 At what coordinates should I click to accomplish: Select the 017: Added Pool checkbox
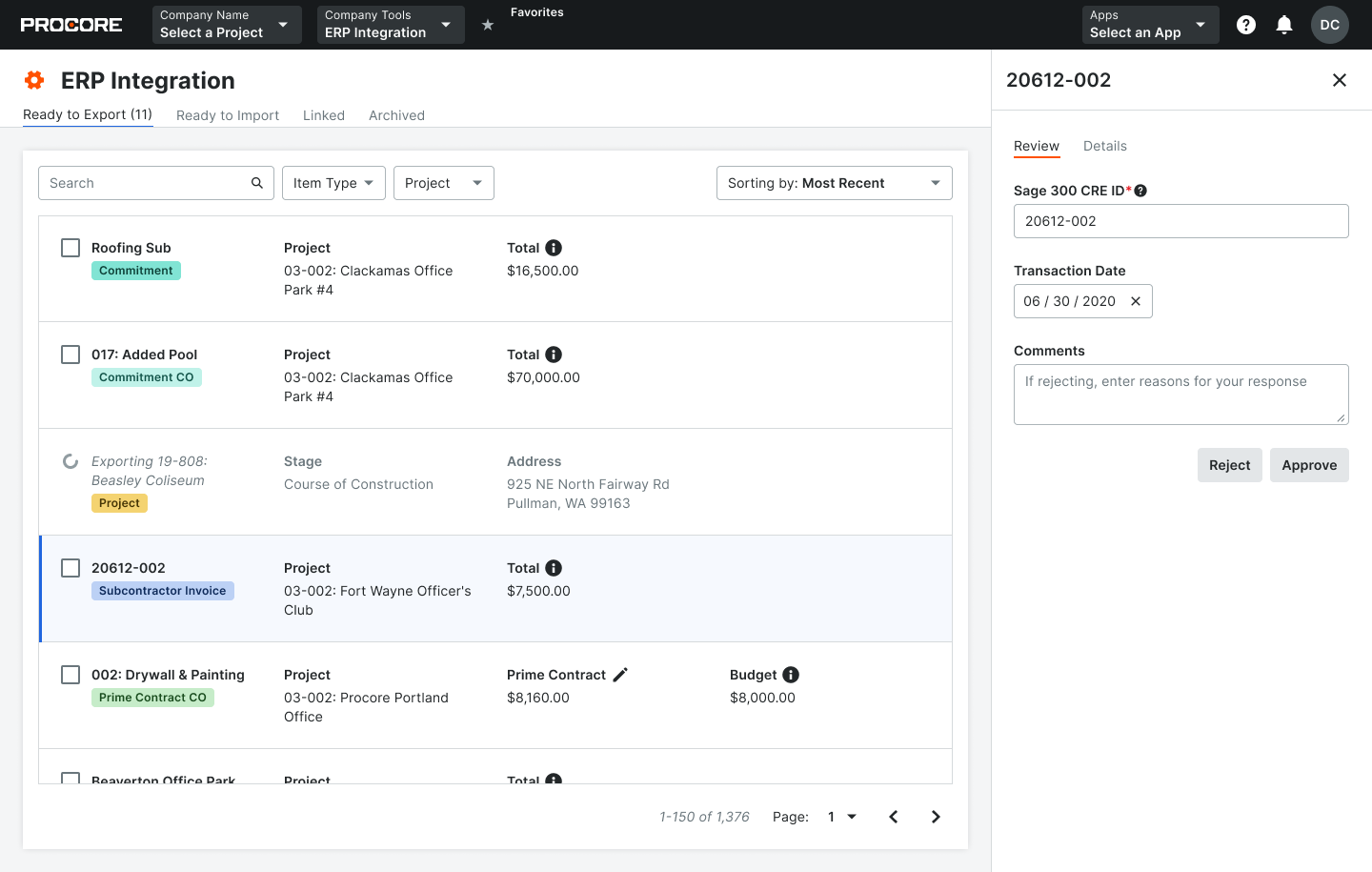point(71,355)
